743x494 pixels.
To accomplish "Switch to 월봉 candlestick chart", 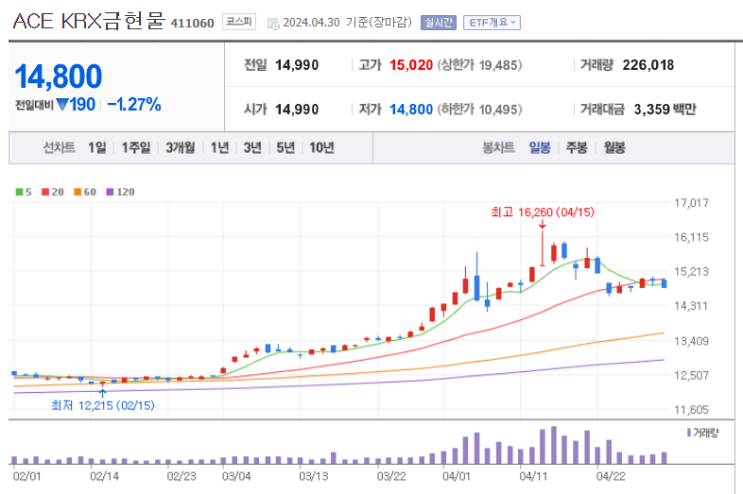I will click(x=614, y=148).
